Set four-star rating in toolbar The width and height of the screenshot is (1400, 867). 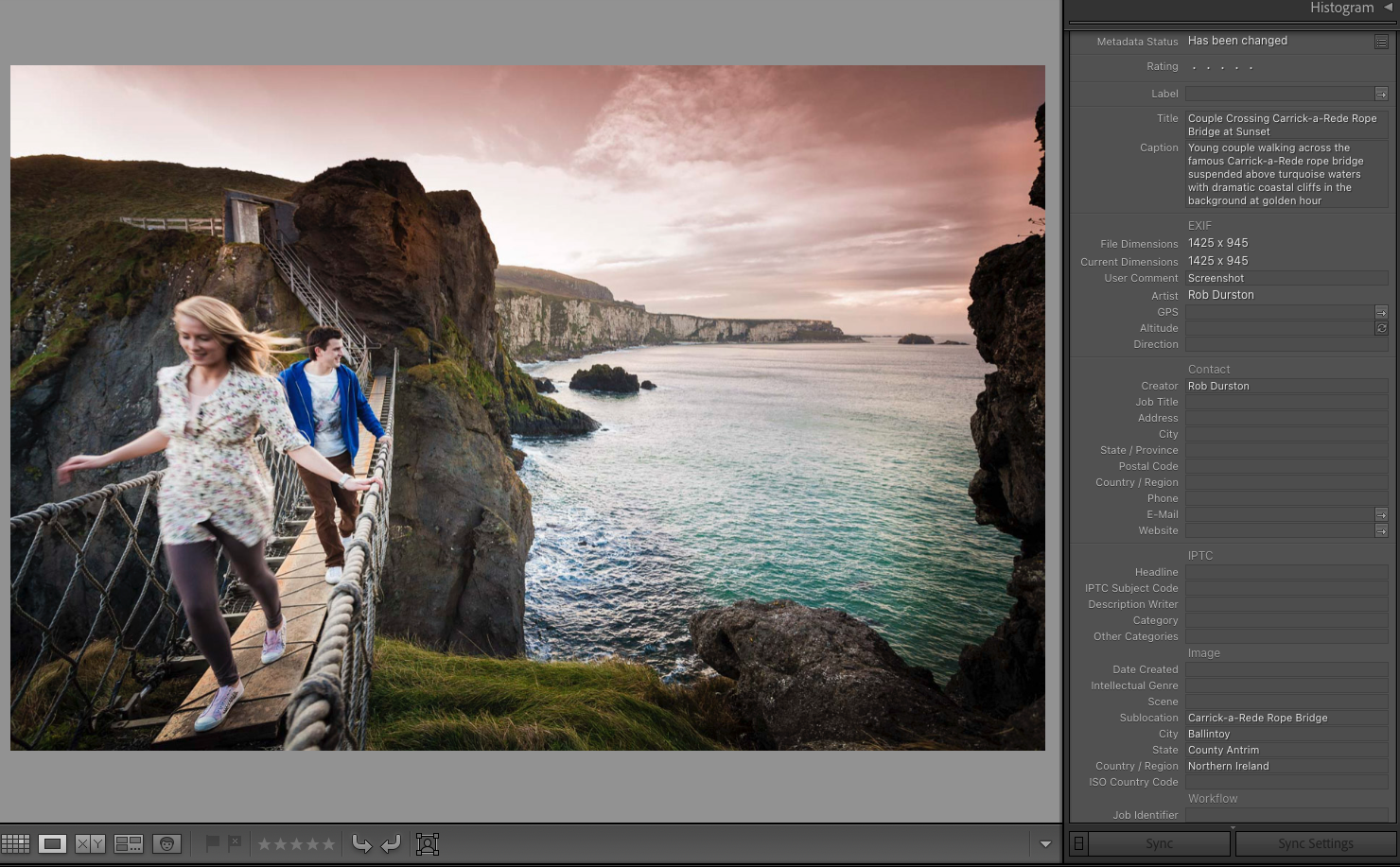click(312, 843)
